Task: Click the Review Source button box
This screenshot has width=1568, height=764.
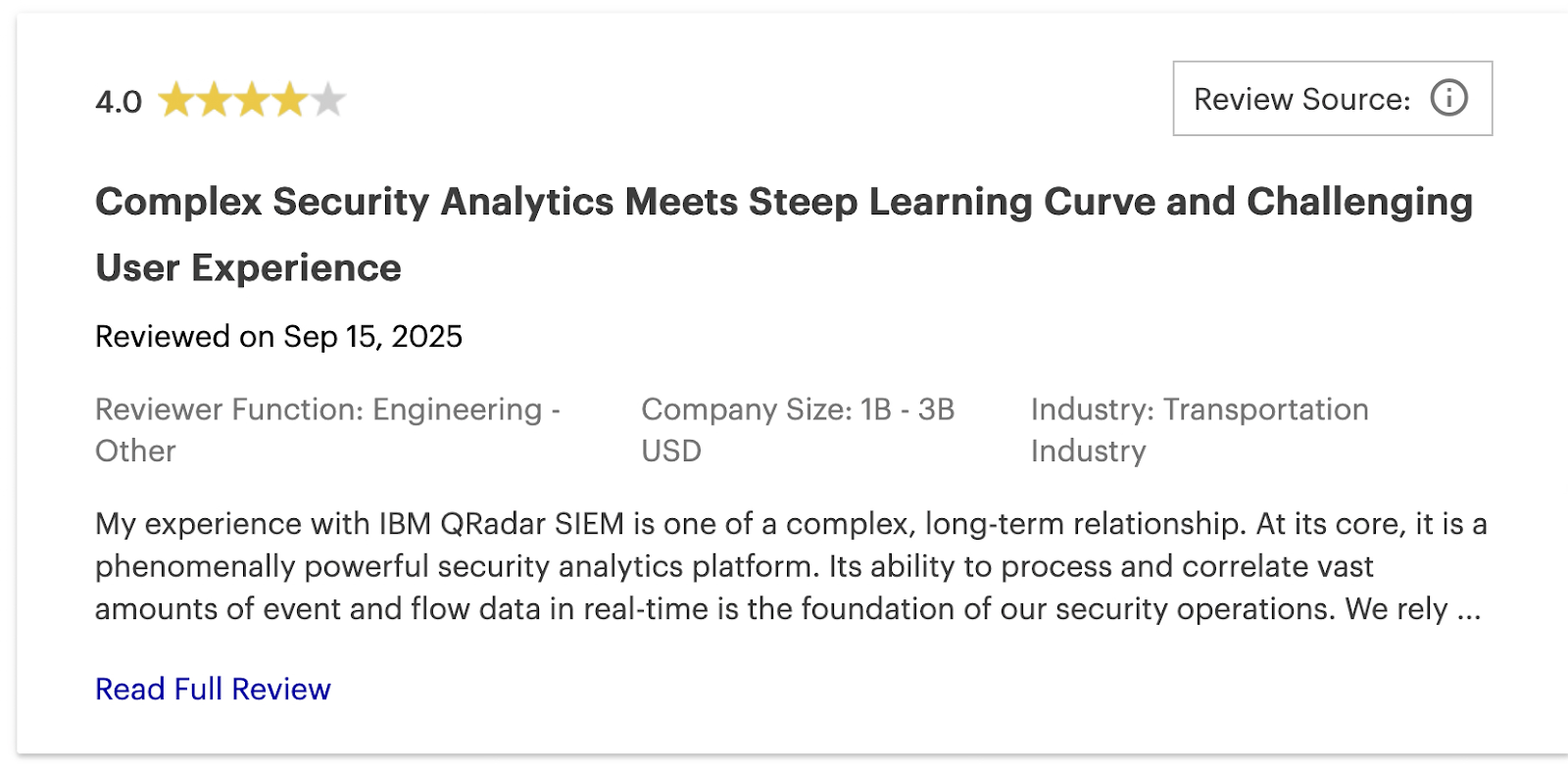Action: [x=1333, y=98]
